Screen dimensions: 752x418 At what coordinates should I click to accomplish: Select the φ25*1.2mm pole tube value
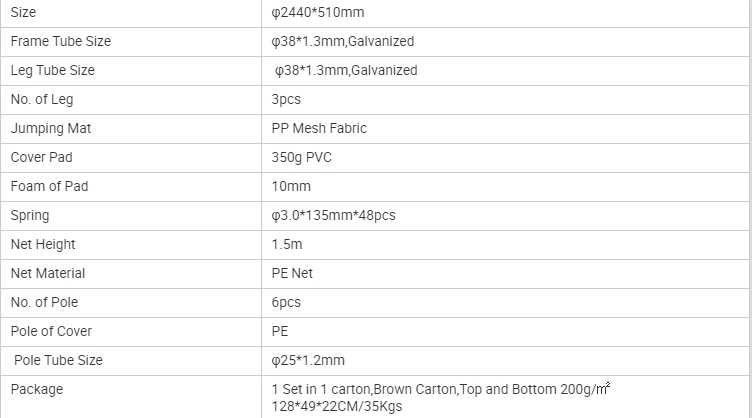(308, 360)
